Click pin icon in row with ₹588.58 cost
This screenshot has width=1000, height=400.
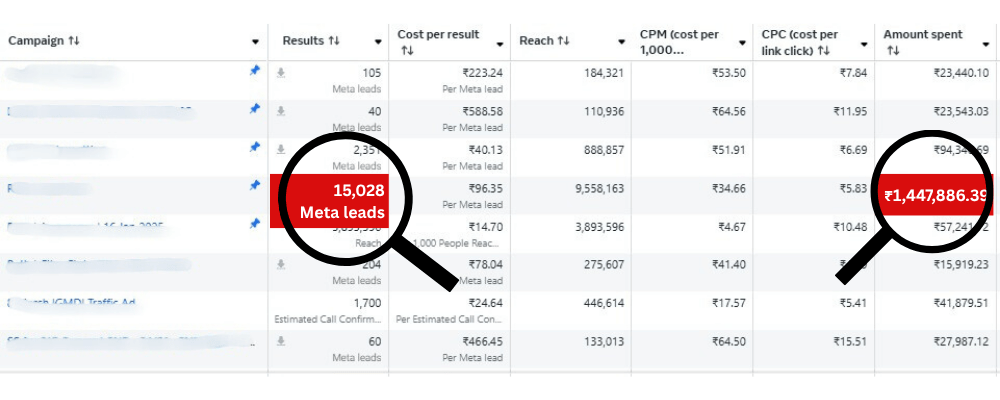coord(254,110)
